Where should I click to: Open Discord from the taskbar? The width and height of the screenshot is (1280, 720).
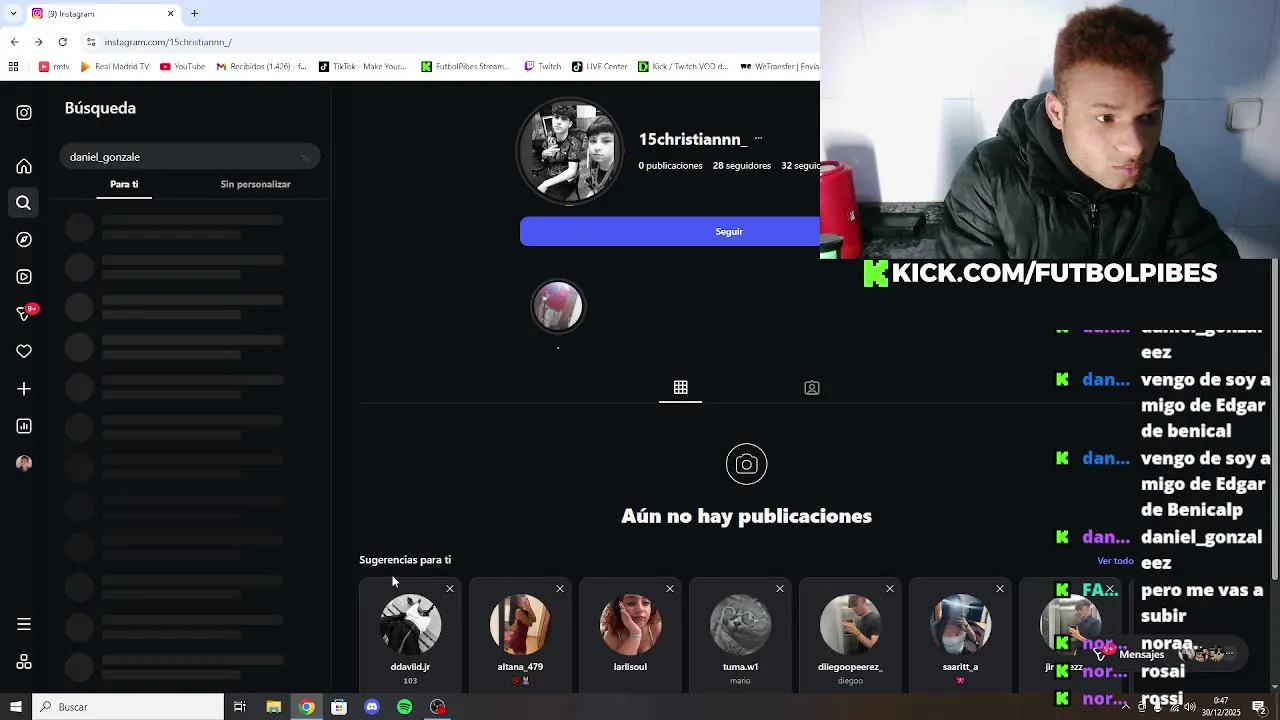[372, 707]
